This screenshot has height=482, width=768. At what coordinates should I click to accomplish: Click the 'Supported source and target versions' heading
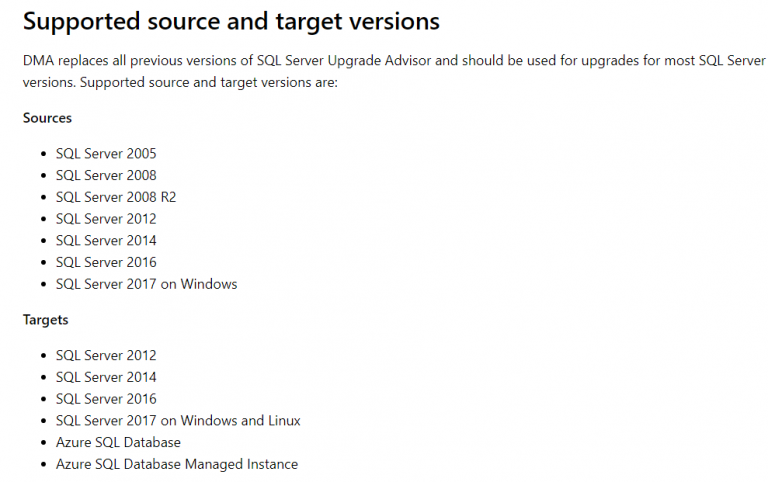(x=230, y=21)
